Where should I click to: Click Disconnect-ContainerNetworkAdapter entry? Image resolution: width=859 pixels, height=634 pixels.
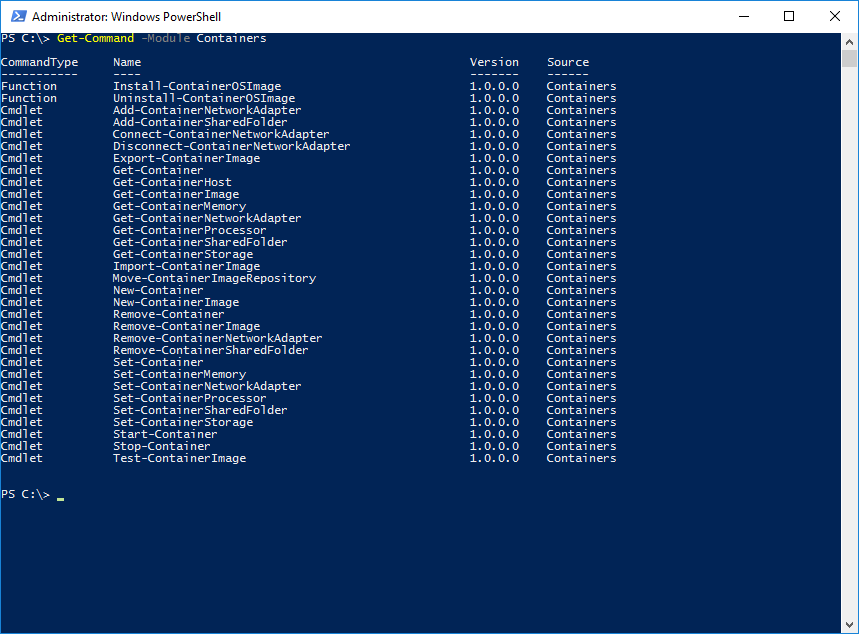coord(232,146)
